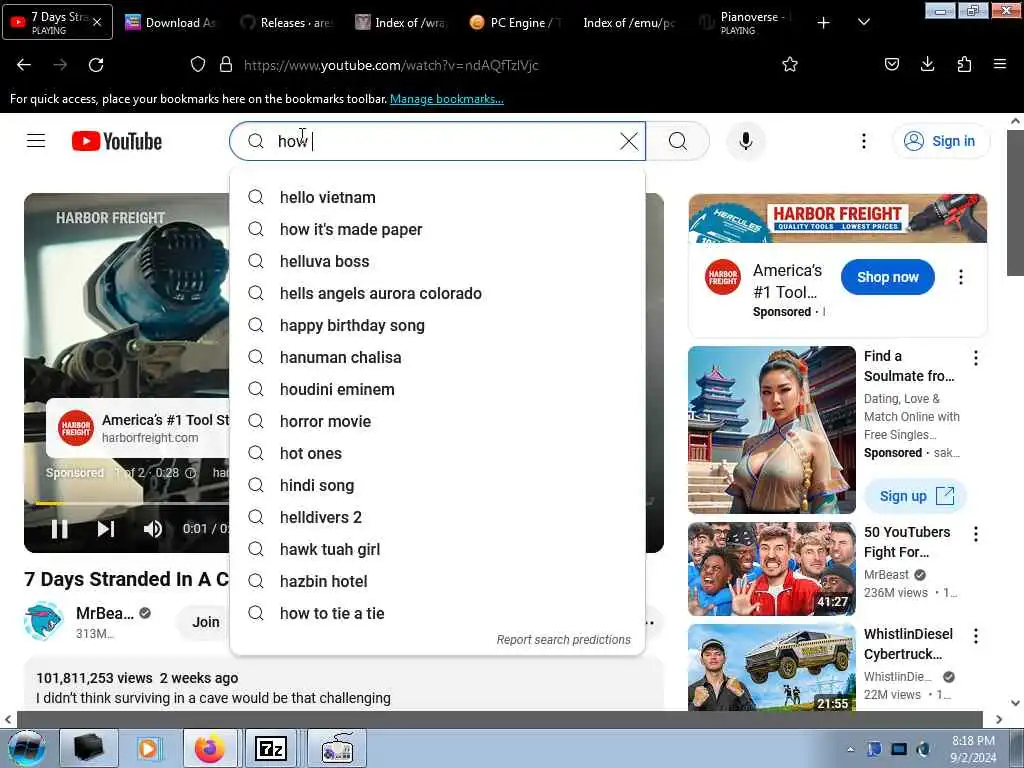Image resolution: width=1024 pixels, height=768 pixels.
Task: Open tracking protection shield icon
Action: coord(198,65)
